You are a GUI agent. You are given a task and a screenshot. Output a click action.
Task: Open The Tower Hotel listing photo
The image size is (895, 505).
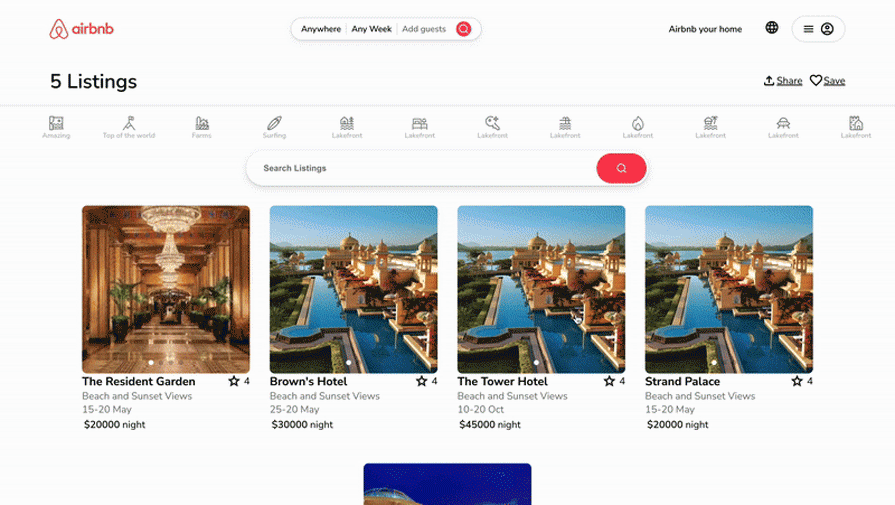tap(541, 289)
